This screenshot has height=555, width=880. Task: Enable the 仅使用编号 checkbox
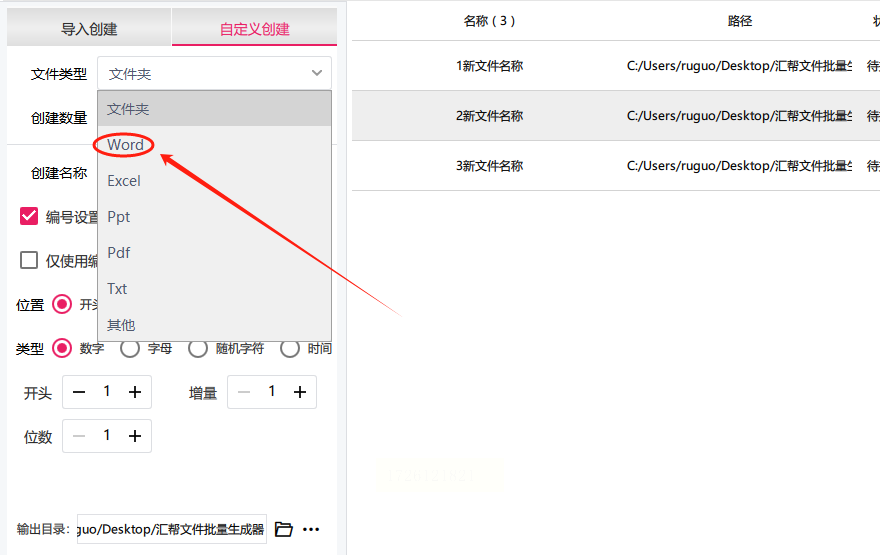coord(29,260)
